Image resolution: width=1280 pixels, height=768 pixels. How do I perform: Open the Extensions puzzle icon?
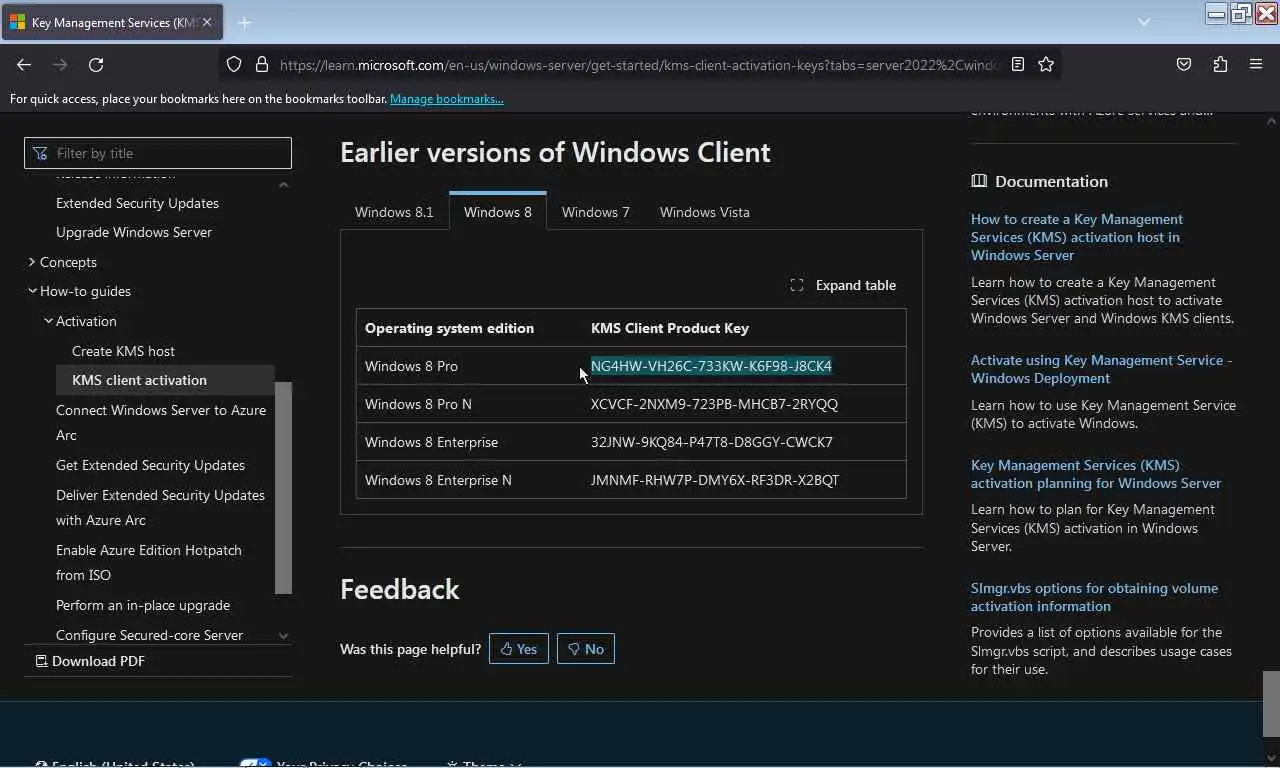pos(1220,64)
